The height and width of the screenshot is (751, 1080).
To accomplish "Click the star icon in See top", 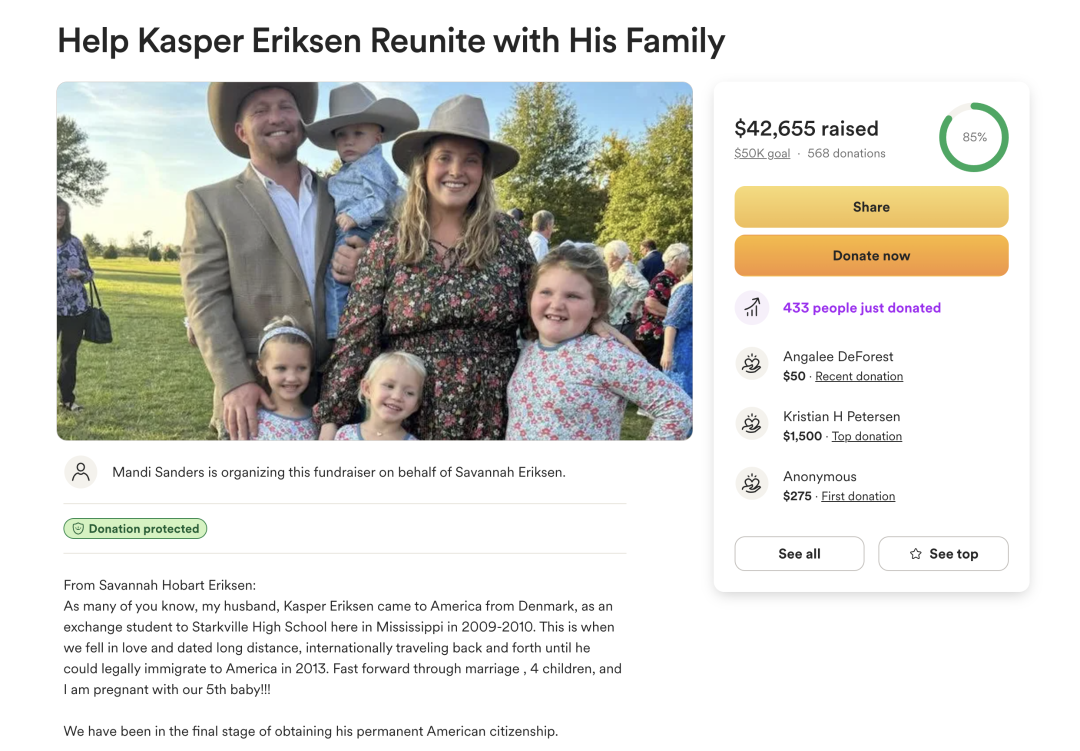I will 915,554.
